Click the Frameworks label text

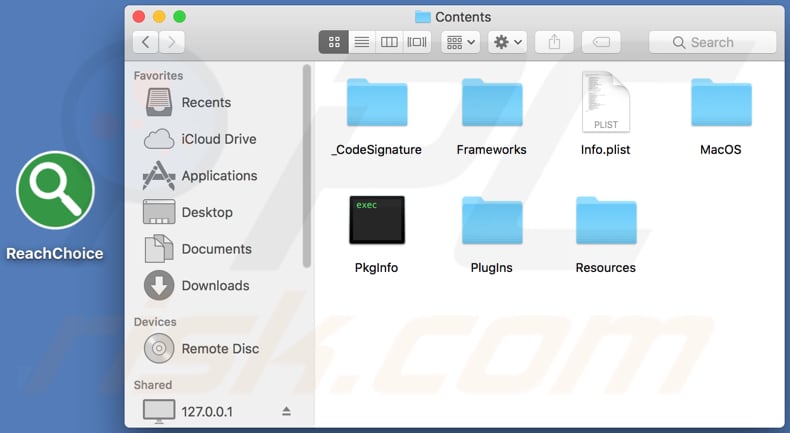click(x=492, y=149)
